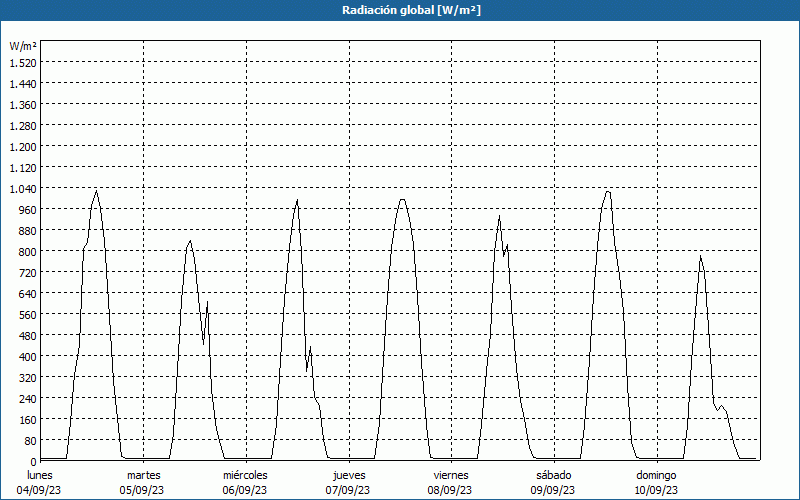This screenshot has width=800, height=500.
Task: Click the 'jueves' day label
Action: tap(349, 476)
